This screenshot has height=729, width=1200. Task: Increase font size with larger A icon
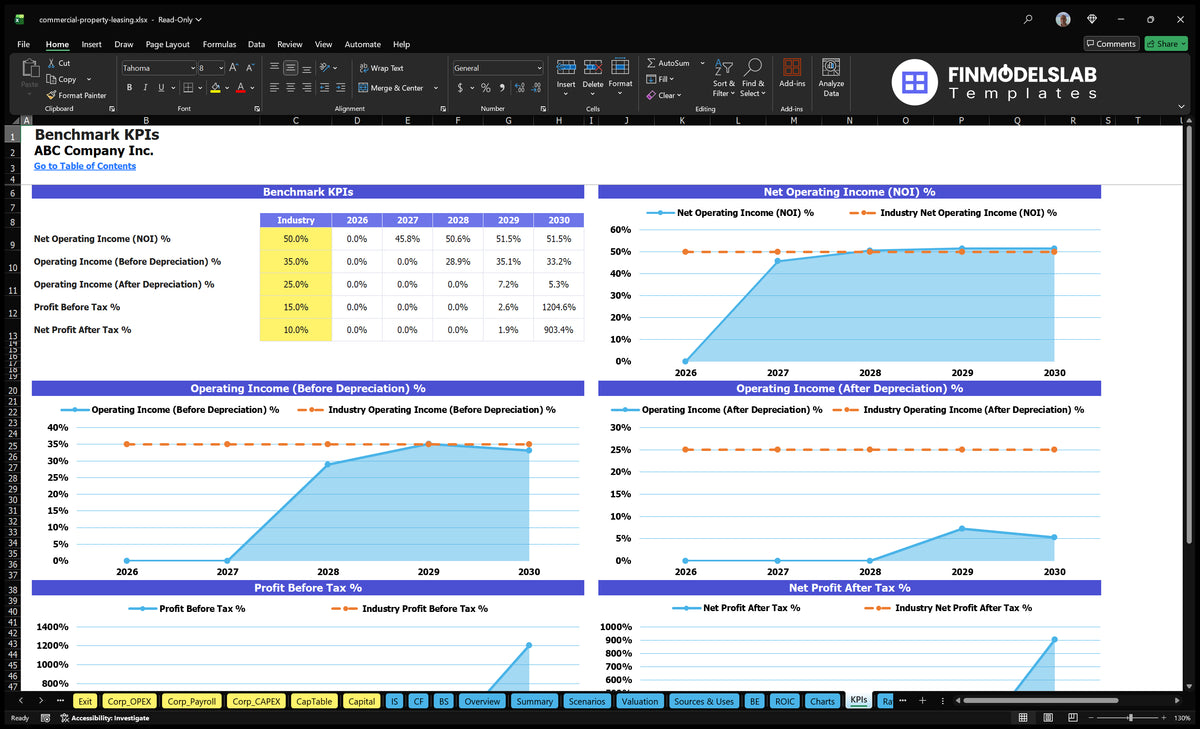click(x=234, y=68)
